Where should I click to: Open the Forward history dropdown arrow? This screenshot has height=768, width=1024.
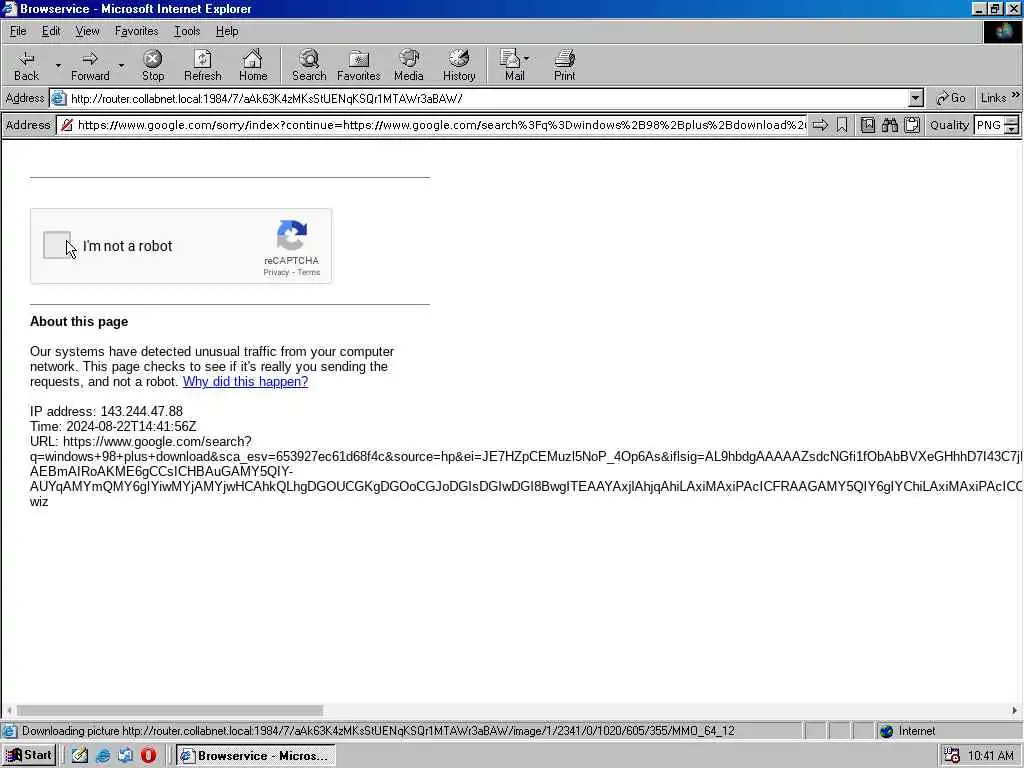click(121, 65)
